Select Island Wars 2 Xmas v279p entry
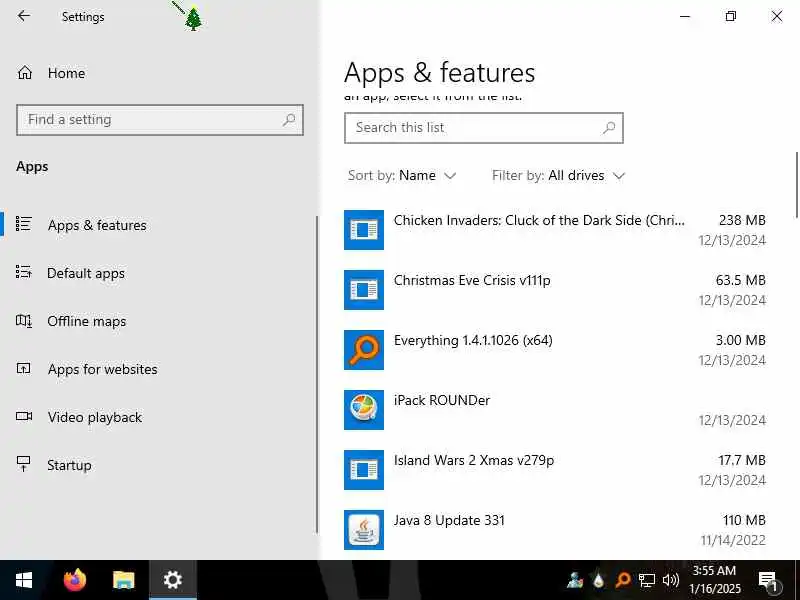The width and height of the screenshot is (800, 600). [555, 469]
